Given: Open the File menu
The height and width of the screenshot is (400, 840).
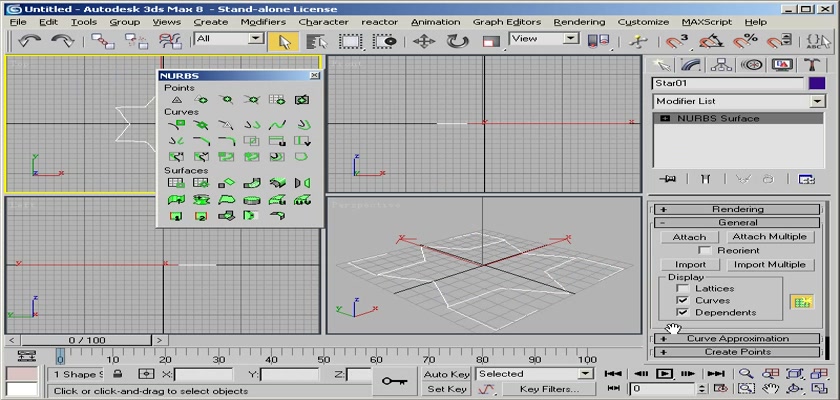Looking at the screenshot, I should click(x=18, y=22).
